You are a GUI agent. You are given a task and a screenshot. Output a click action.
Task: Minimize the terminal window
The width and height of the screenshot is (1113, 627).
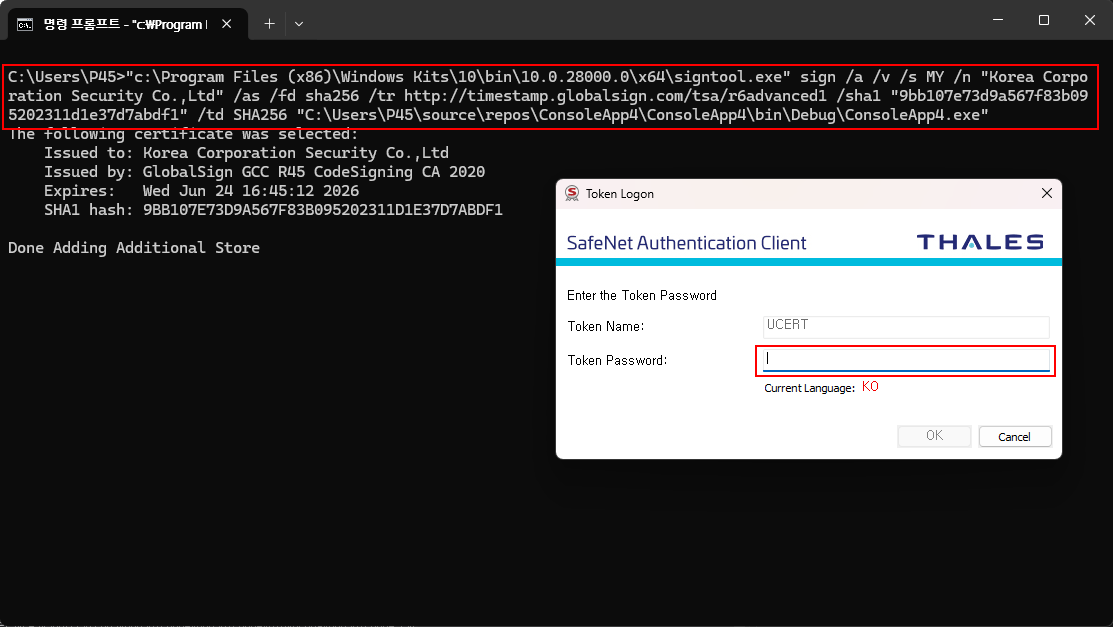pos(996,20)
